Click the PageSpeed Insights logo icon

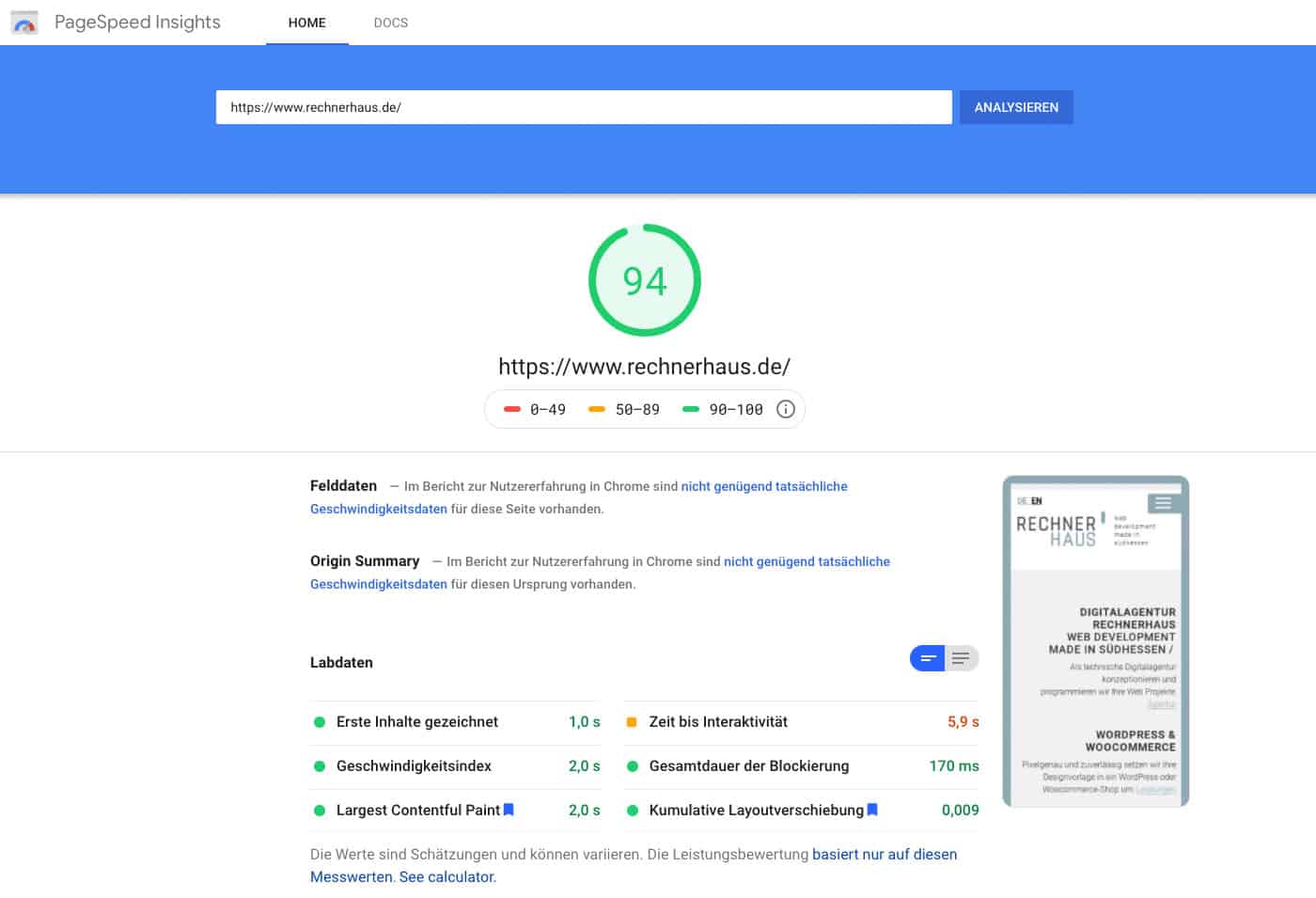coord(24,23)
